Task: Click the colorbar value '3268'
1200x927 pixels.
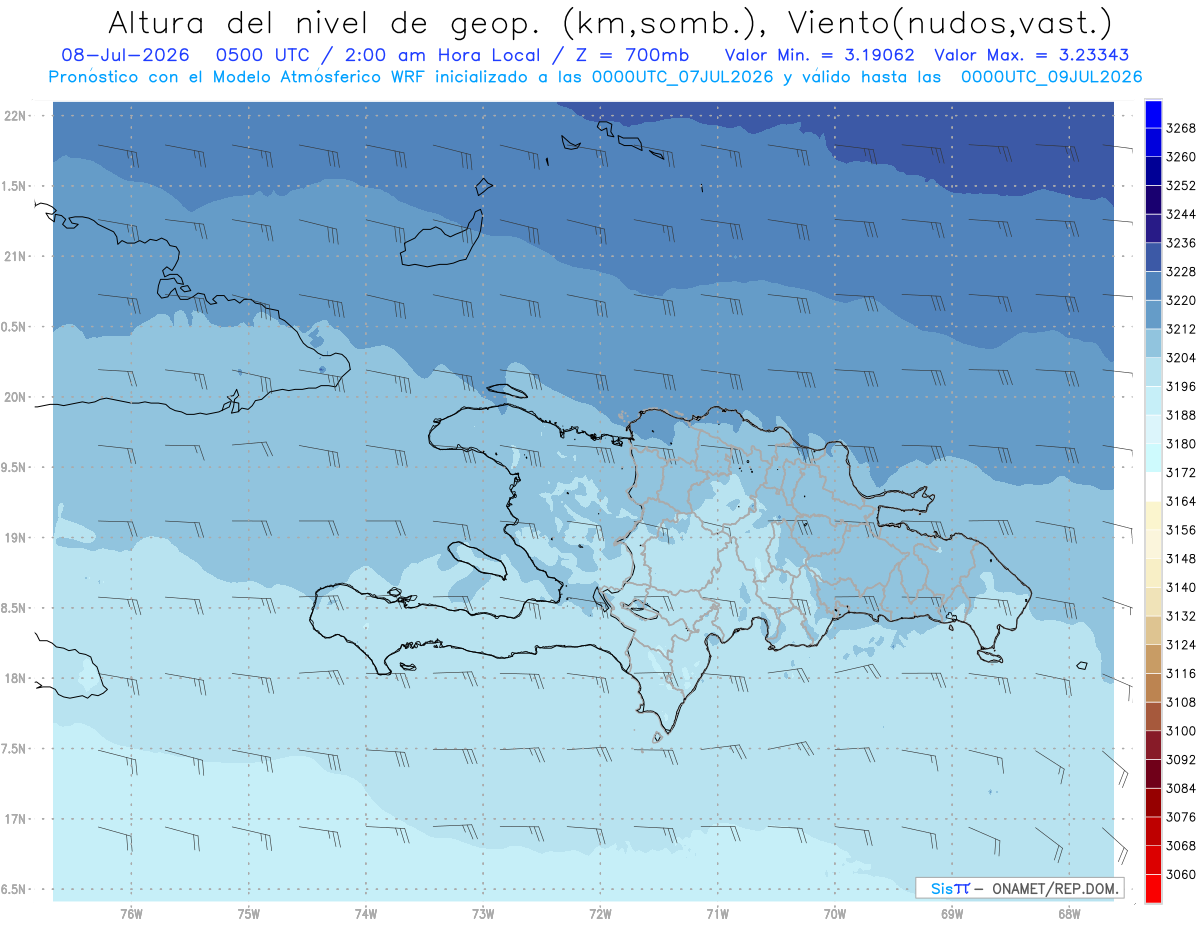Action: [x=1180, y=128]
